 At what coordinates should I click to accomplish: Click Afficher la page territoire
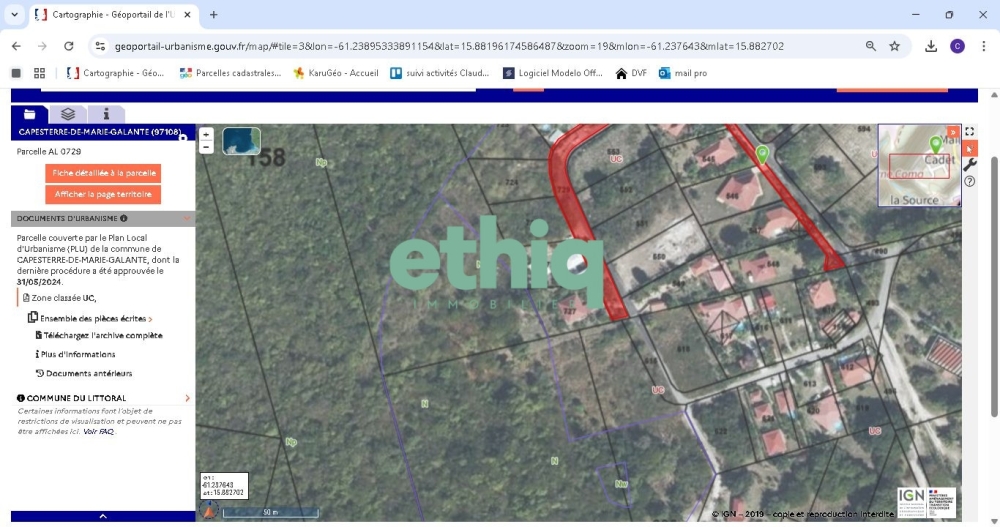click(x=103, y=194)
